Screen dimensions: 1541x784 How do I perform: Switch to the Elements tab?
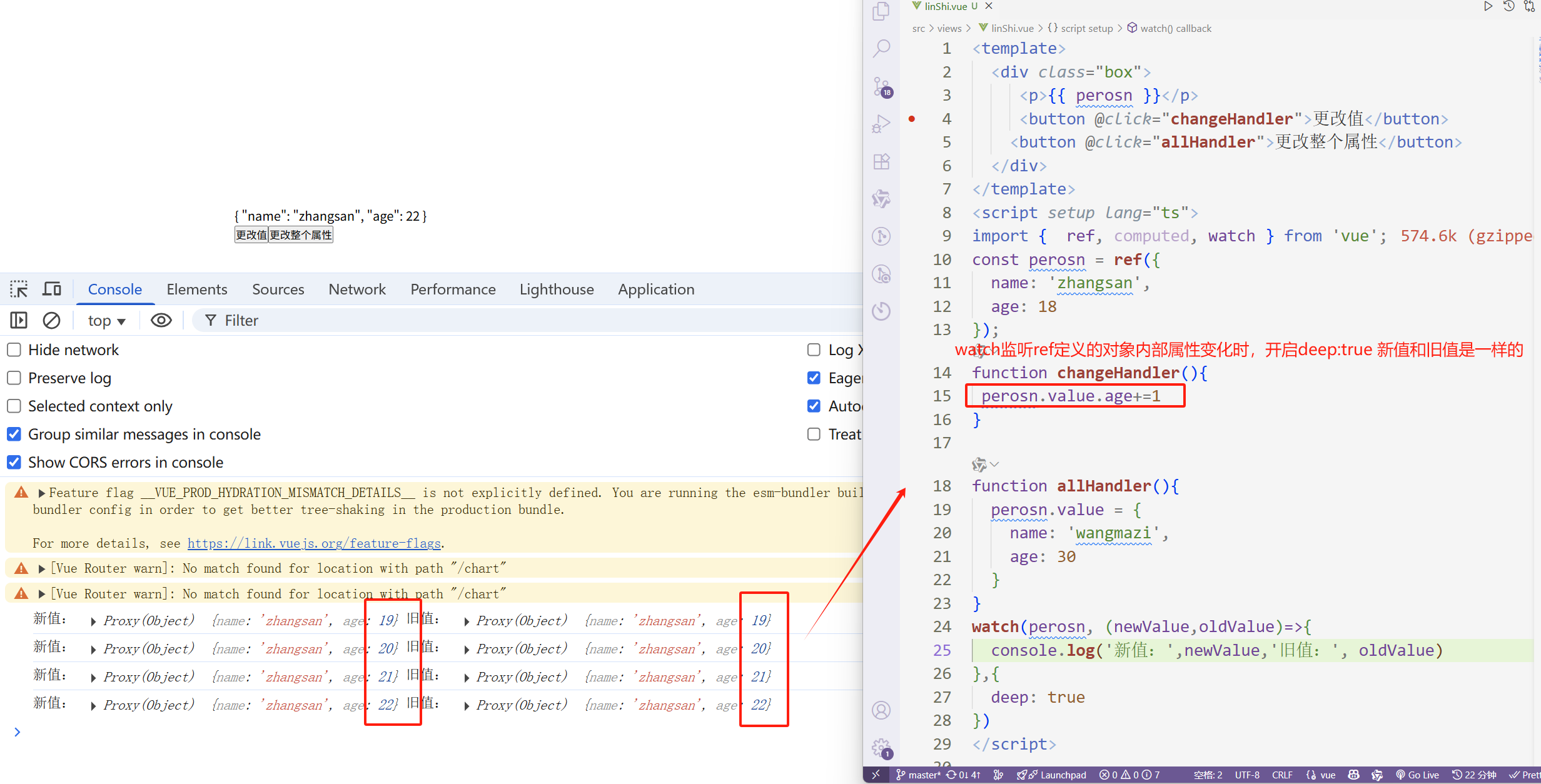196,289
